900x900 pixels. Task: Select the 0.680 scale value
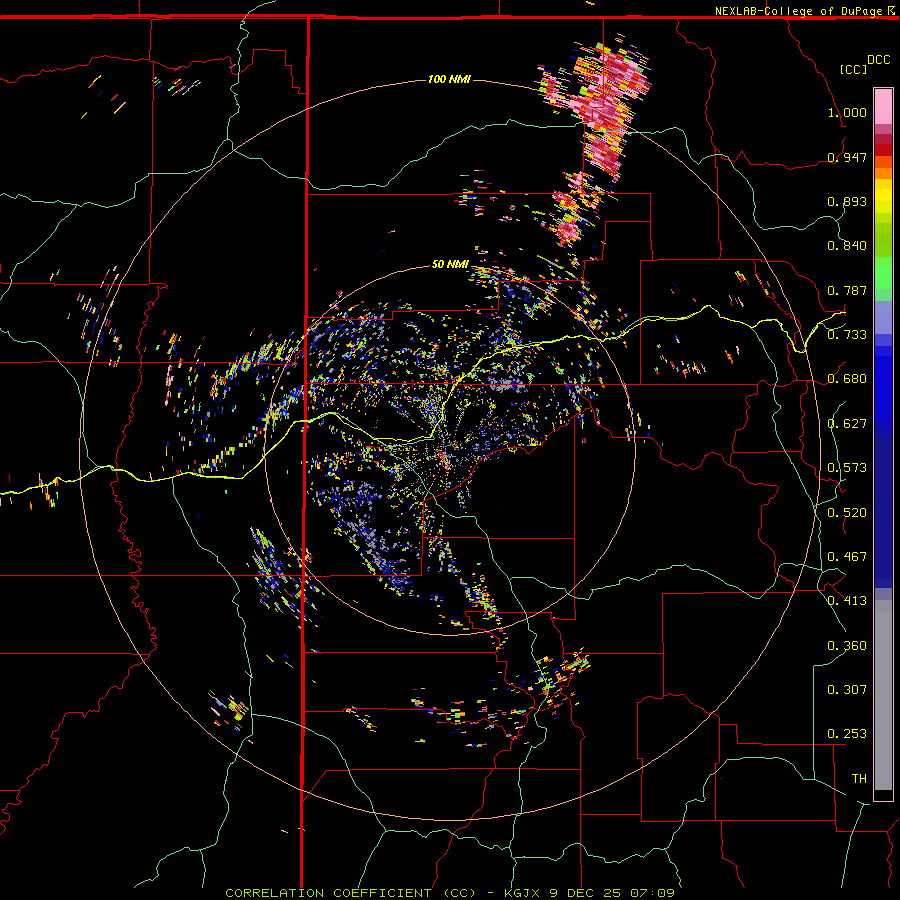coord(847,379)
